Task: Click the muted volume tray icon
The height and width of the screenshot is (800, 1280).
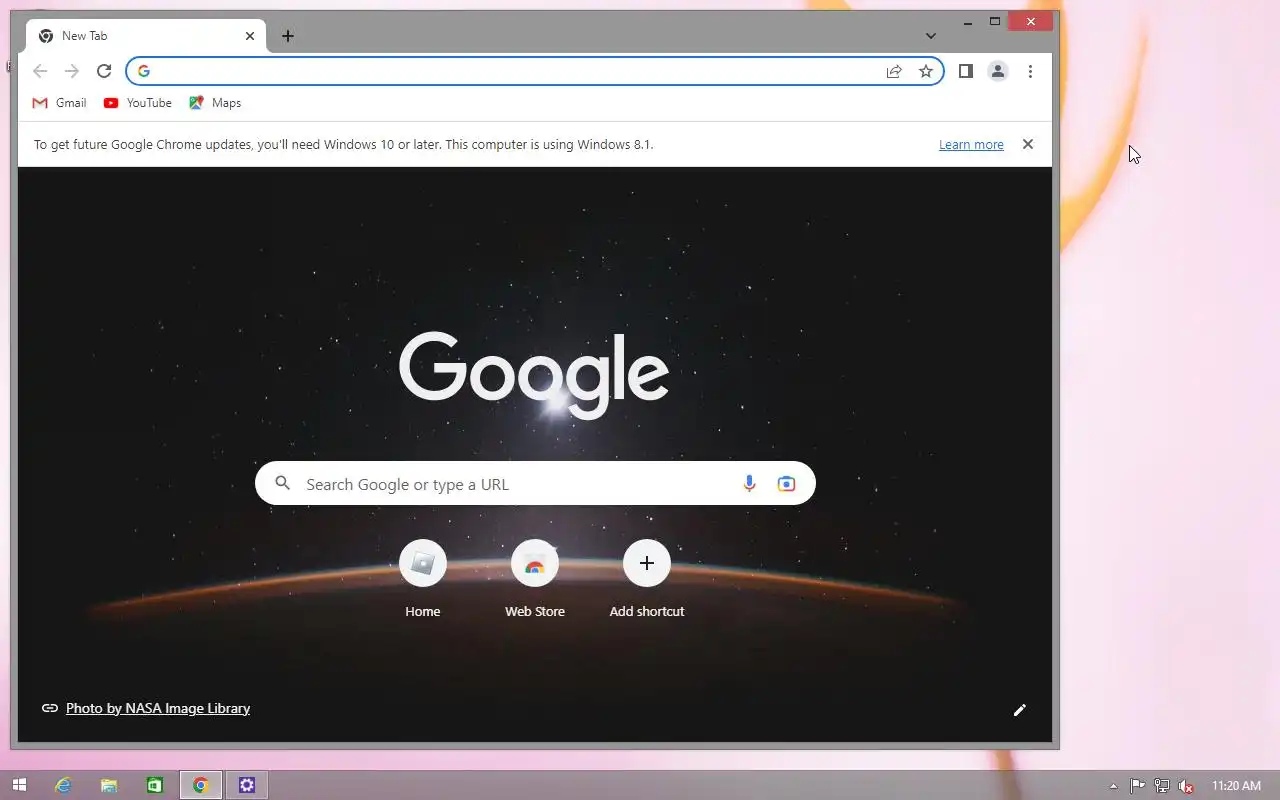Action: point(1186,786)
